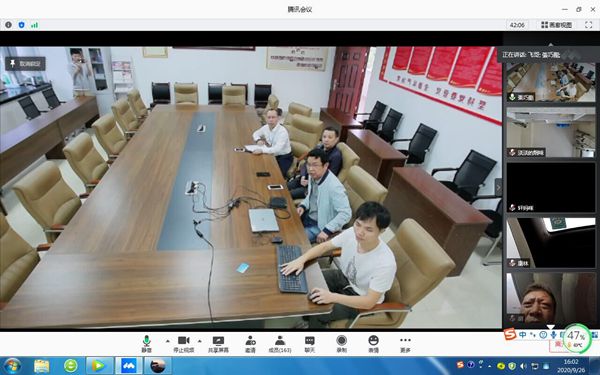600x375 pixels.
Task: Click the currently speaking banner in sidebar
Action: click(548, 55)
